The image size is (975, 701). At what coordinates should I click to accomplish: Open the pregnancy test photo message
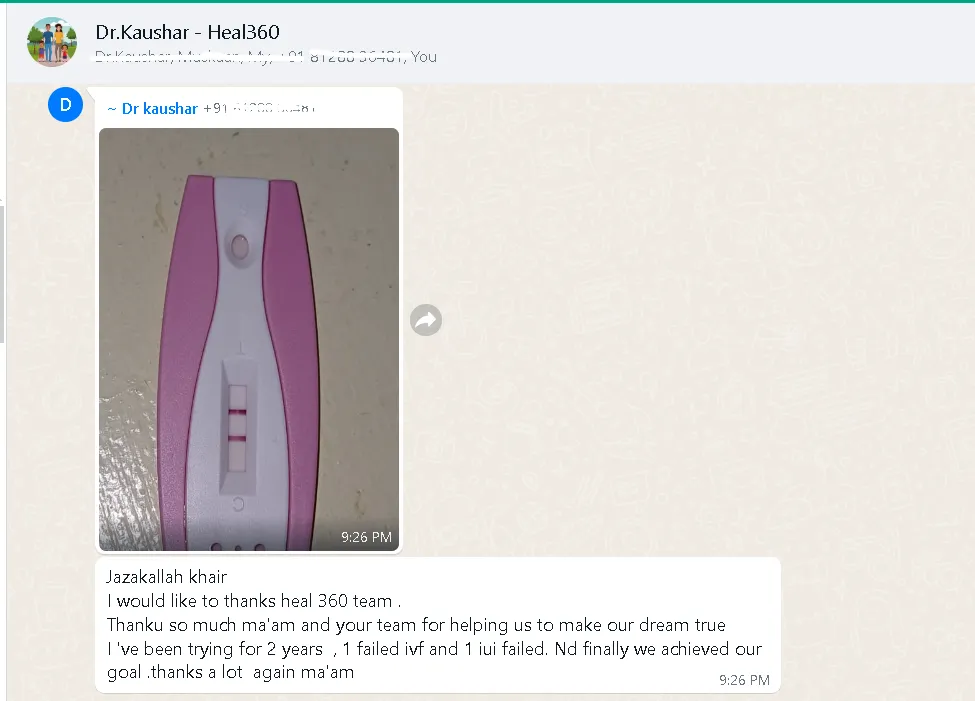point(249,339)
